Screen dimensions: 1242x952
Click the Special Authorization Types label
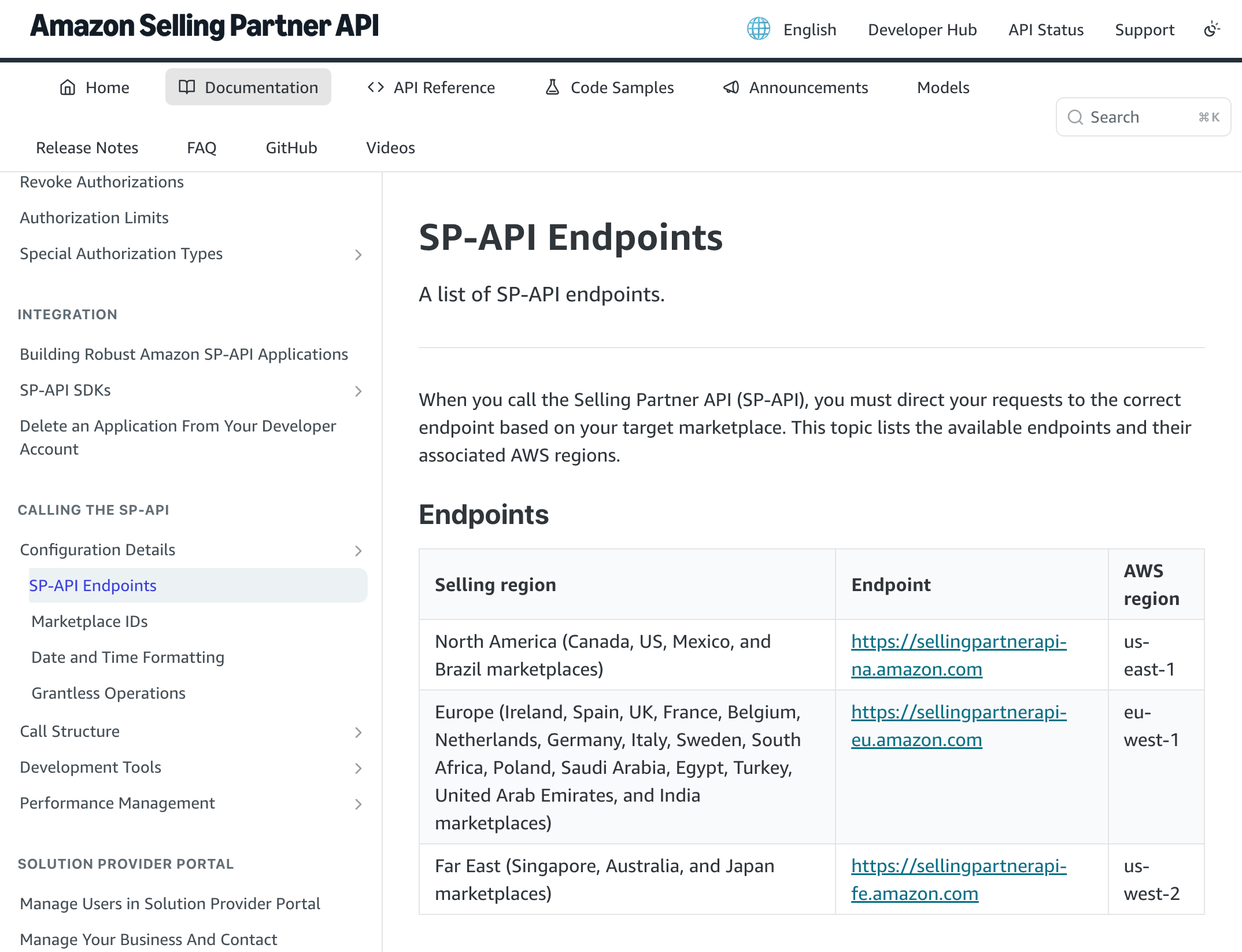point(121,253)
